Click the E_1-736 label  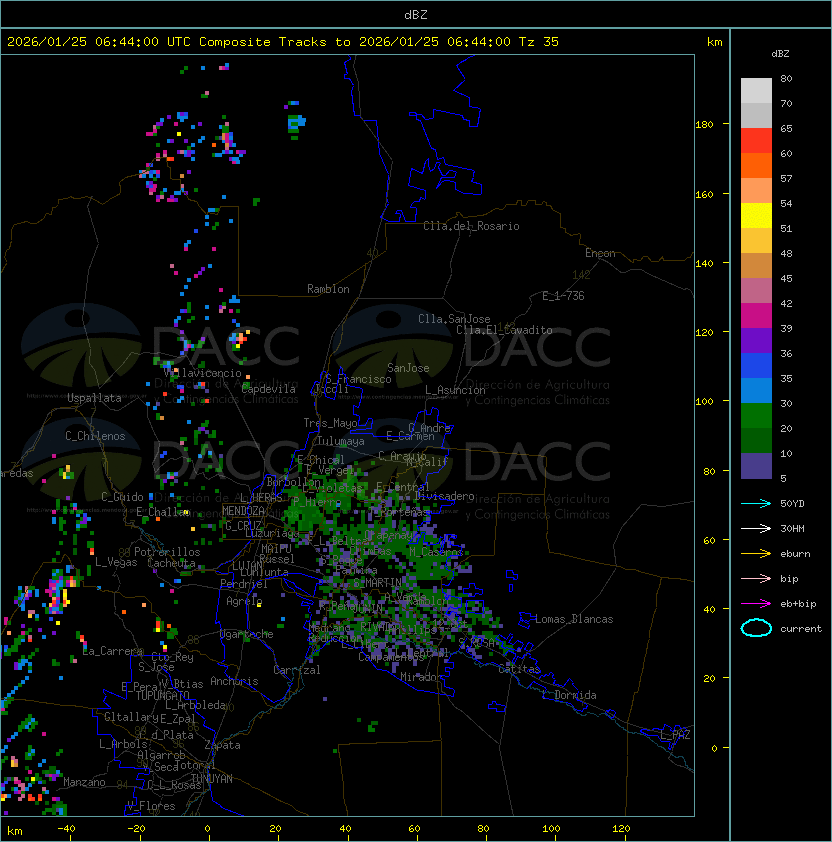pyautogui.click(x=563, y=296)
